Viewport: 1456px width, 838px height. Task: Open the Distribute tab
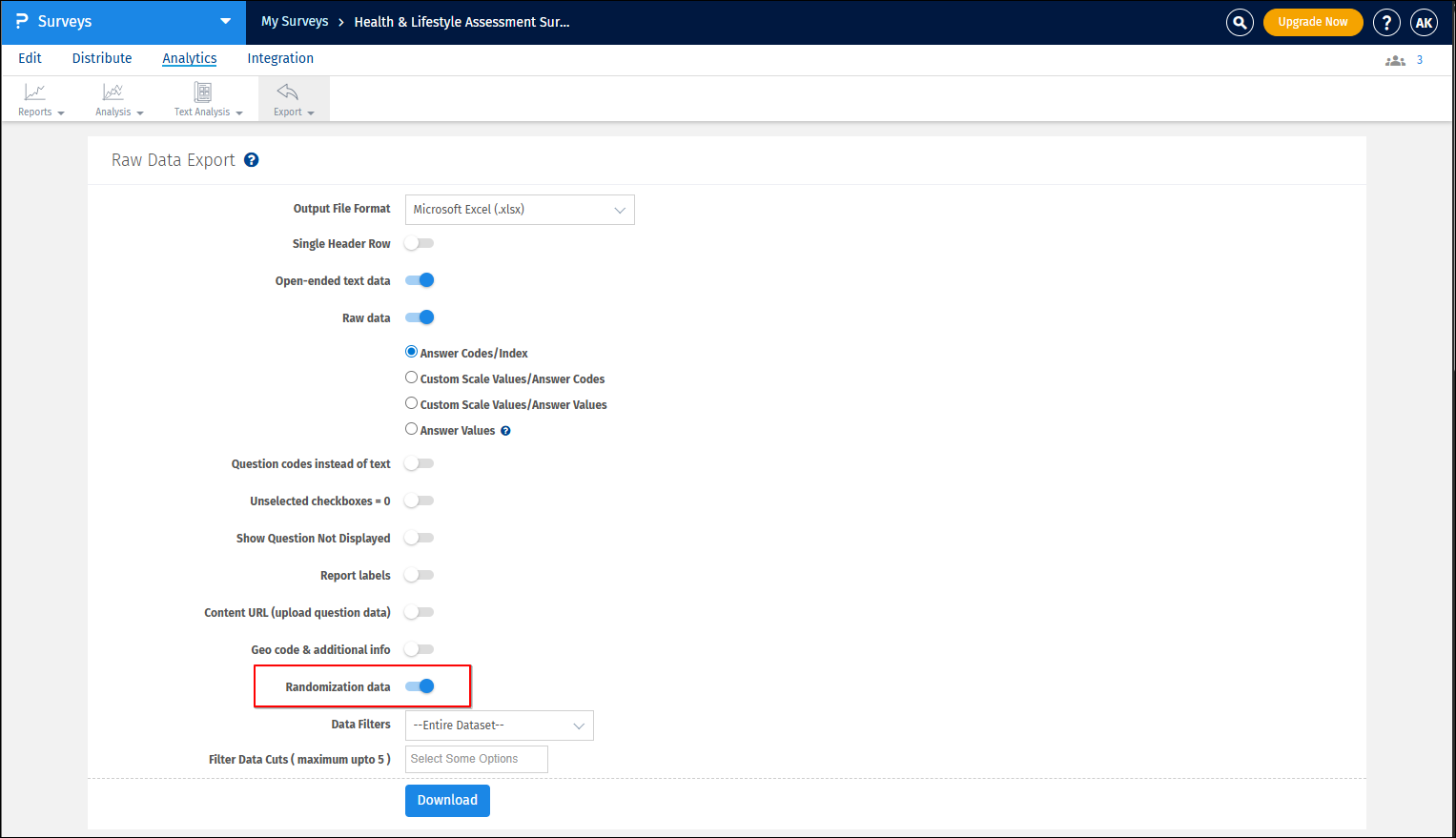pos(102,58)
